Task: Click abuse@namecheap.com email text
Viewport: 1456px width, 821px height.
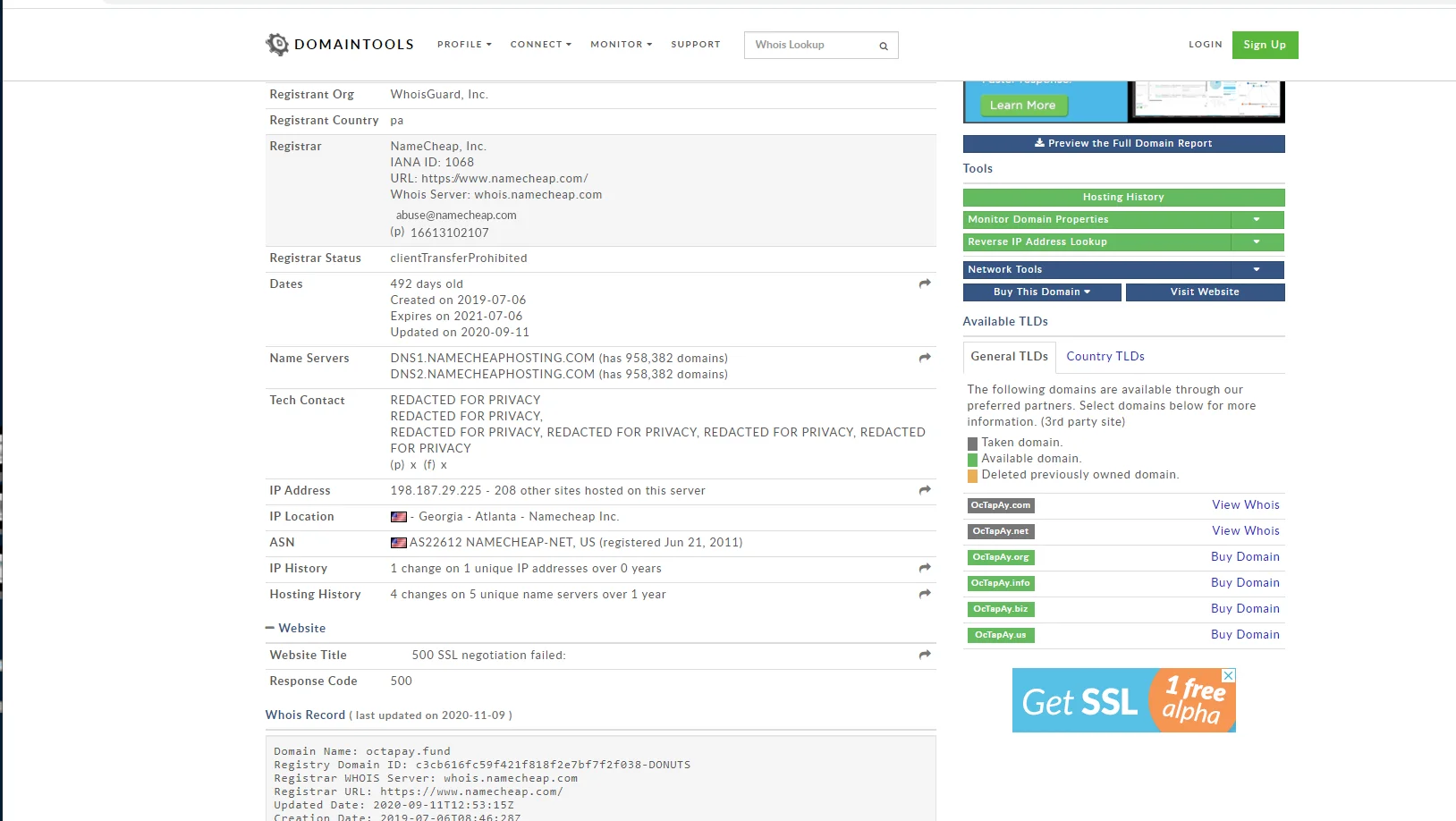Action: (x=456, y=216)
